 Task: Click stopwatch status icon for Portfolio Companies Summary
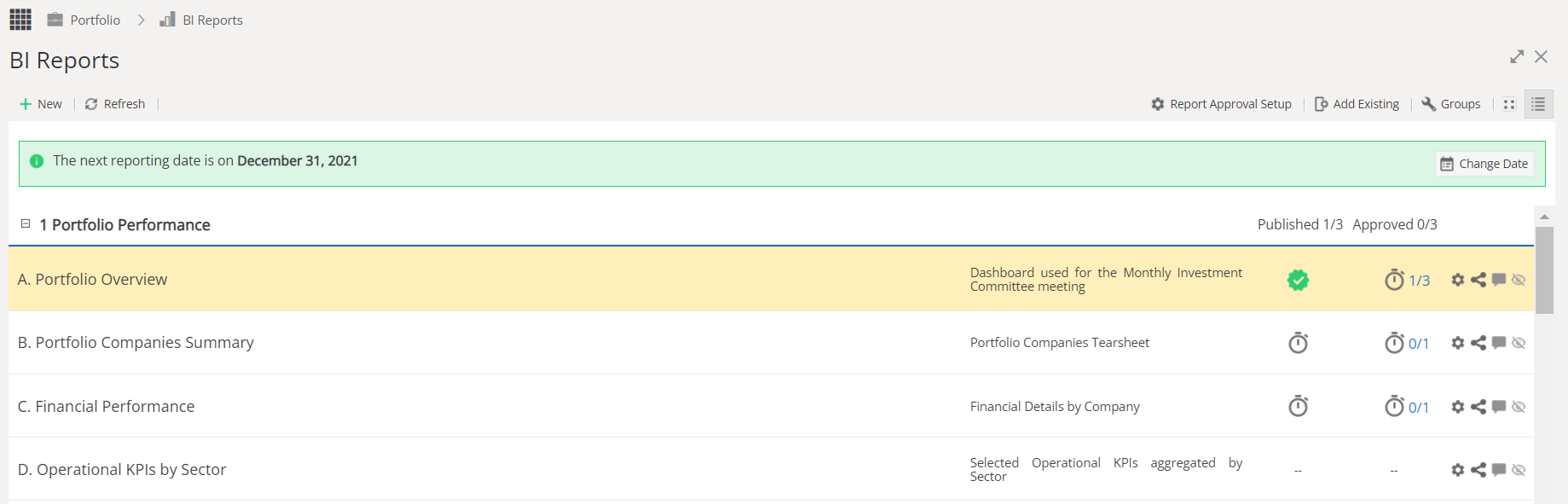tap(1298, 343)
